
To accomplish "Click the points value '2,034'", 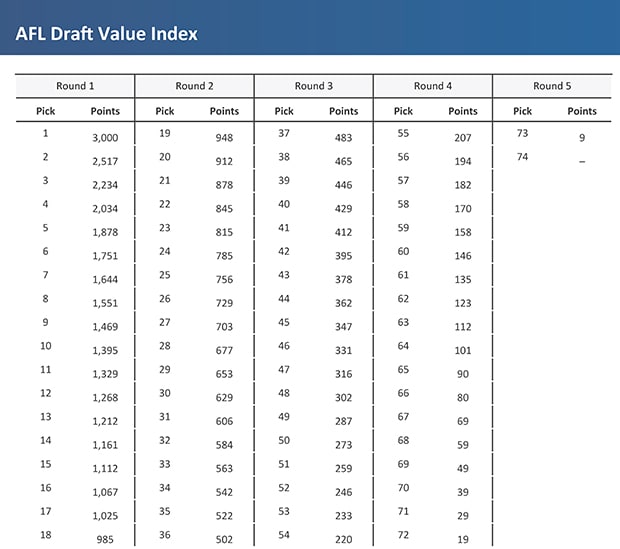I will (105, 208).
